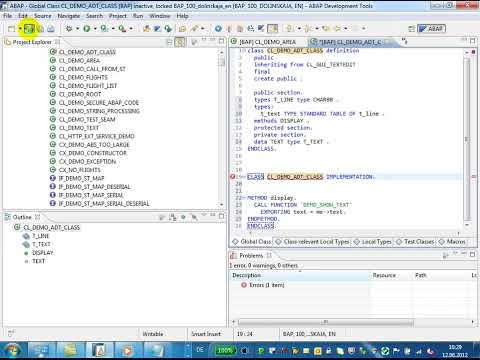Select CL_DEMO_FLIGHTS in Project Explorer
This screenshot has height=360, width=480.
point(78,77)
